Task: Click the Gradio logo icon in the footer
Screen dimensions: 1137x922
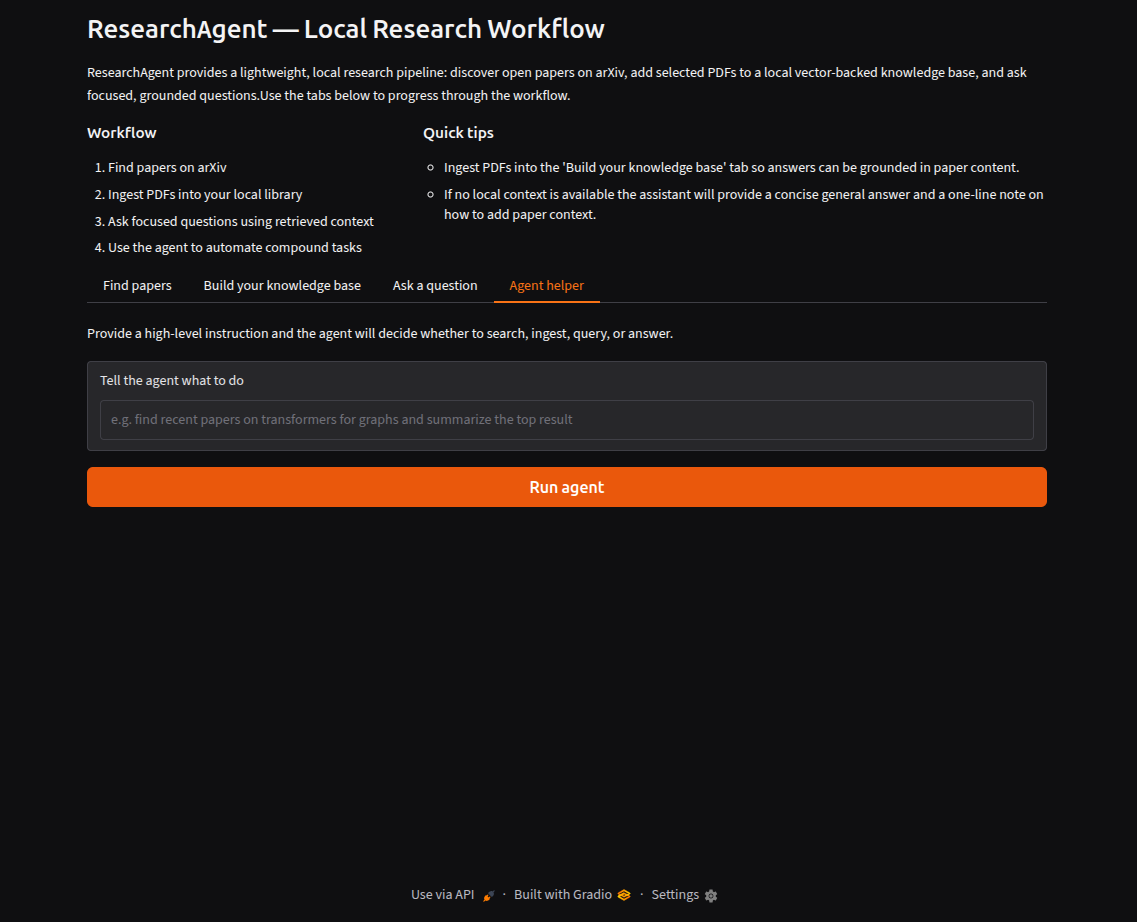Action: tap(624, 895)
